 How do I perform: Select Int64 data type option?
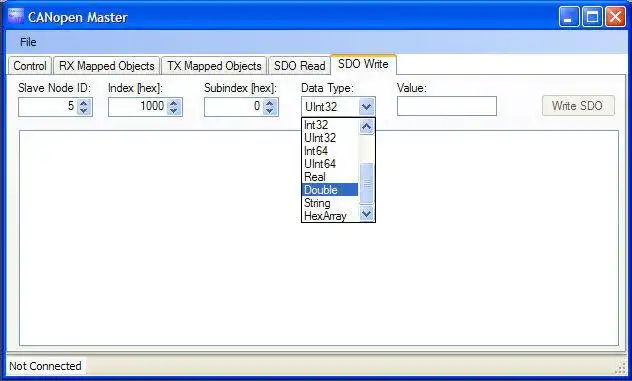[x=330, y=151]
